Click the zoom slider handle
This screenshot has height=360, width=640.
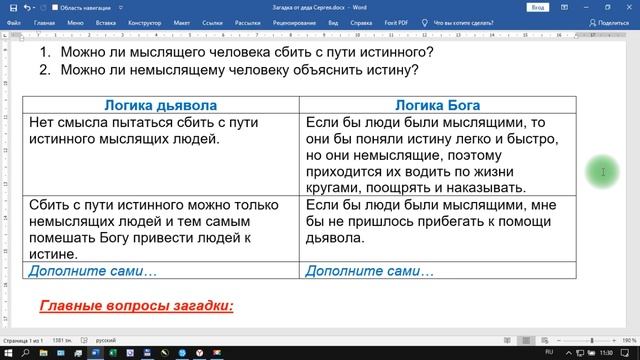click(x=592, y=340)
